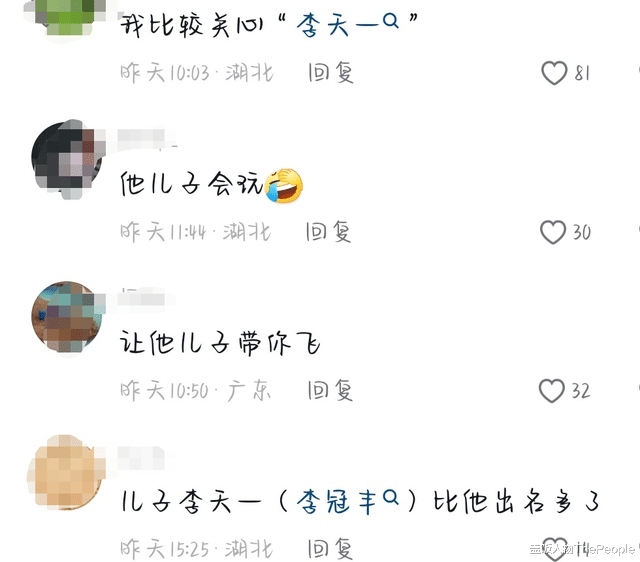Viewport: 640px width, 562px height.
Task: Reply to the 昨天10:03 comment
Action: [x=331, y=73]
